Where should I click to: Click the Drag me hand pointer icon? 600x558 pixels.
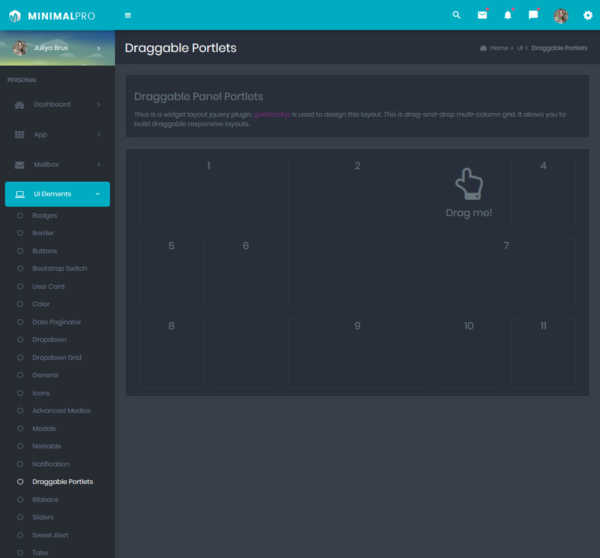pos(469,184)
